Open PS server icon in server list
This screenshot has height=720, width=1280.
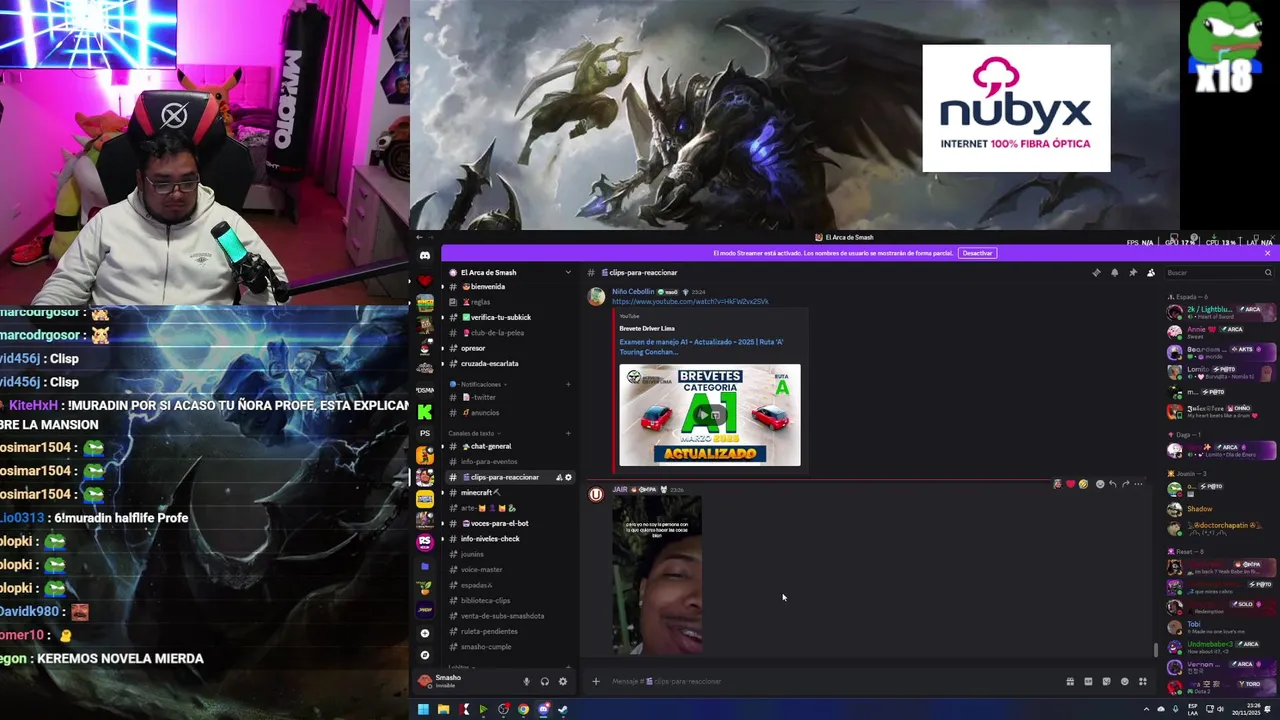coord(425,433)
